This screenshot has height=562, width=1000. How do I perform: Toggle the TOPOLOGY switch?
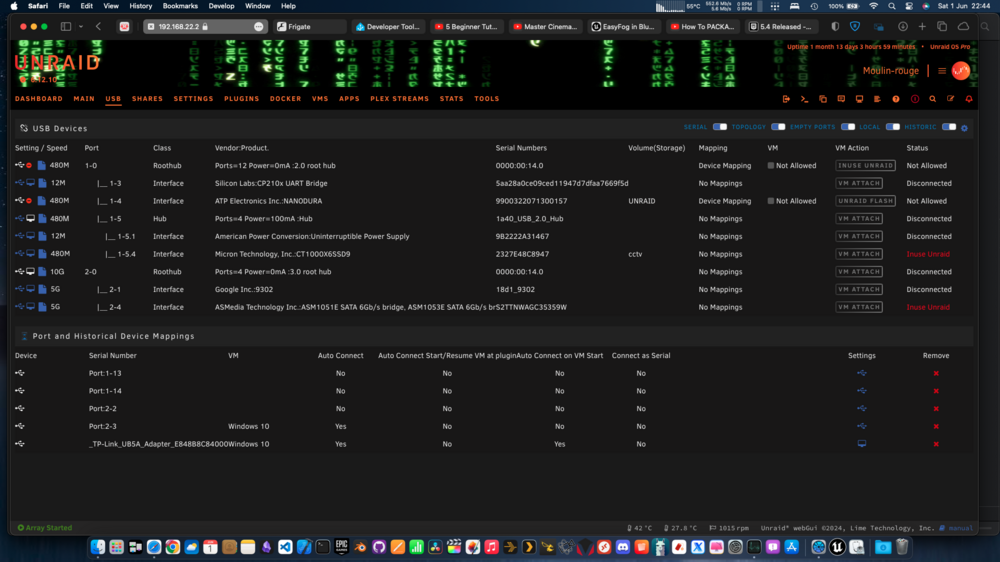point(778,127)
